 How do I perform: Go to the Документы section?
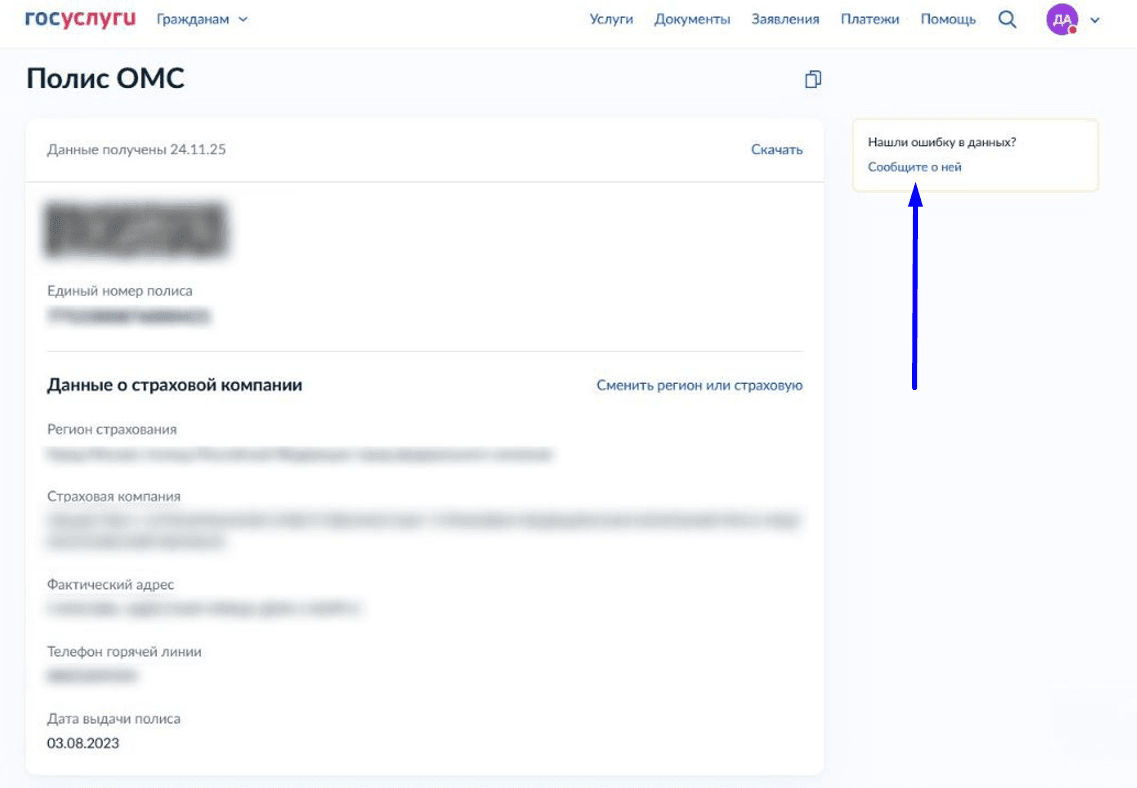click(x=692, y=19)
